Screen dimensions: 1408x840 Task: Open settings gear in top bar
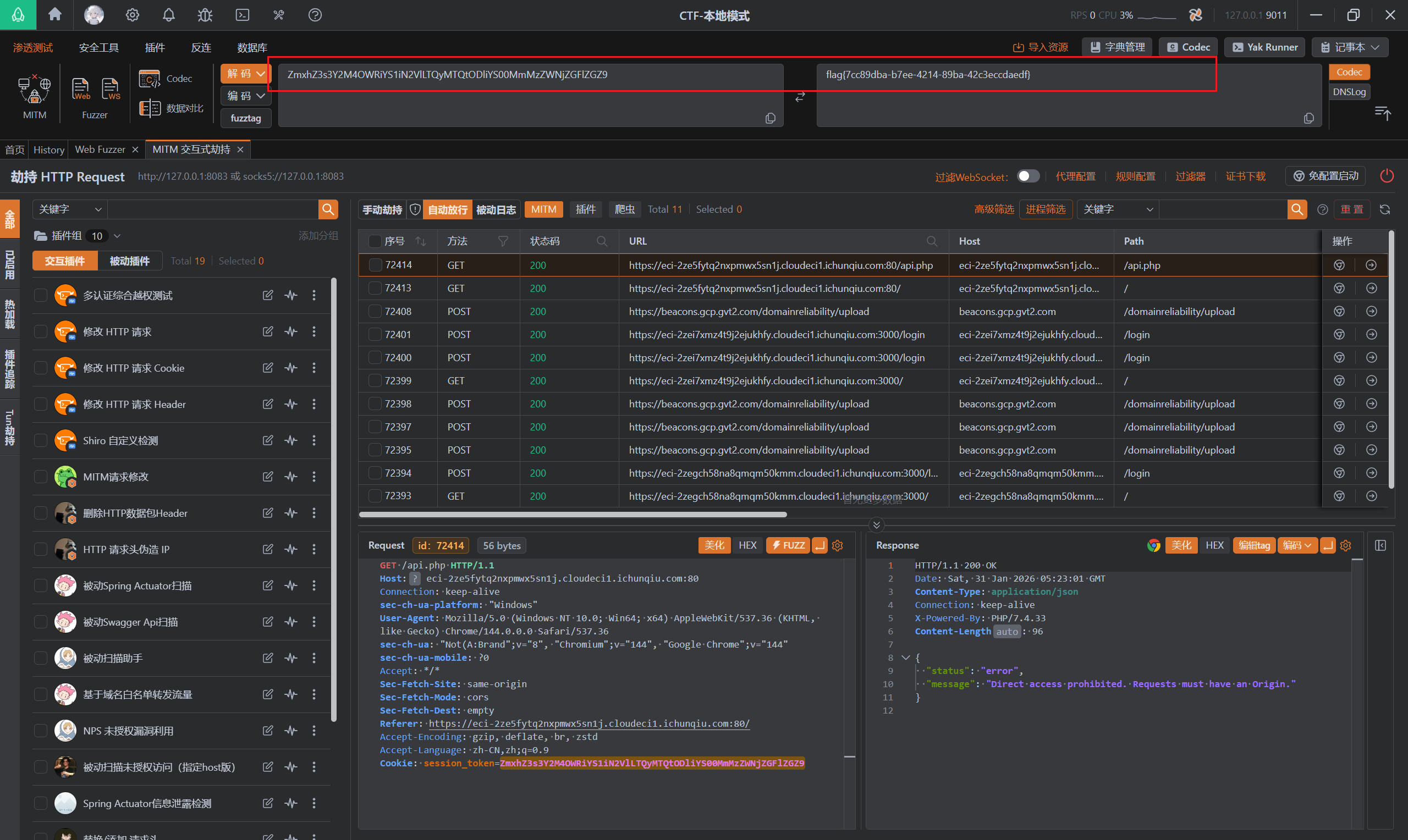click(132, 15)
